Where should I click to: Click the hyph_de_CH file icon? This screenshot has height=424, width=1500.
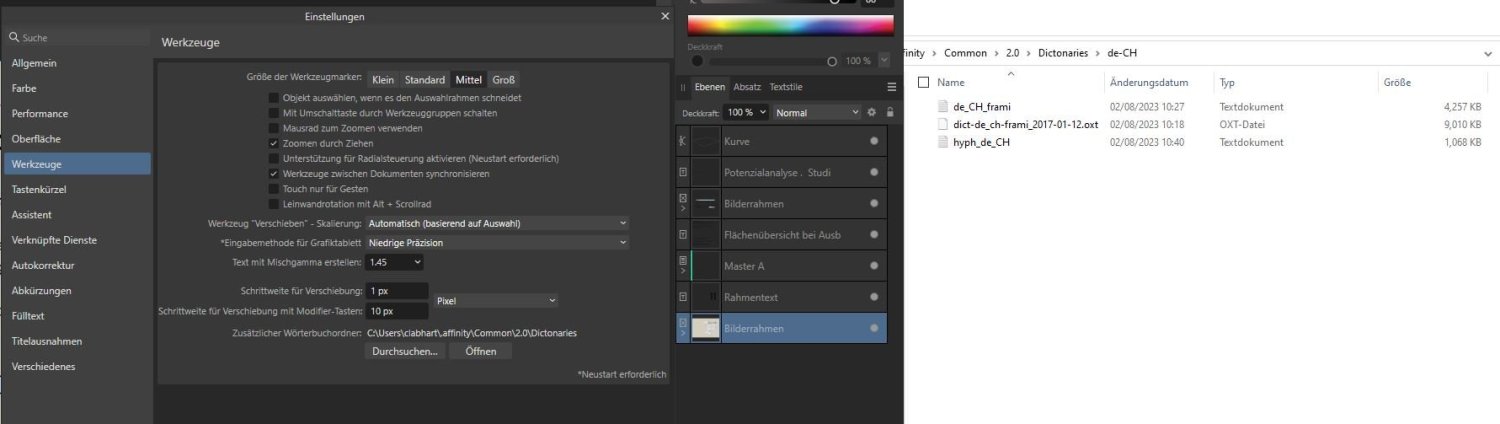click(x=943, y=142)
